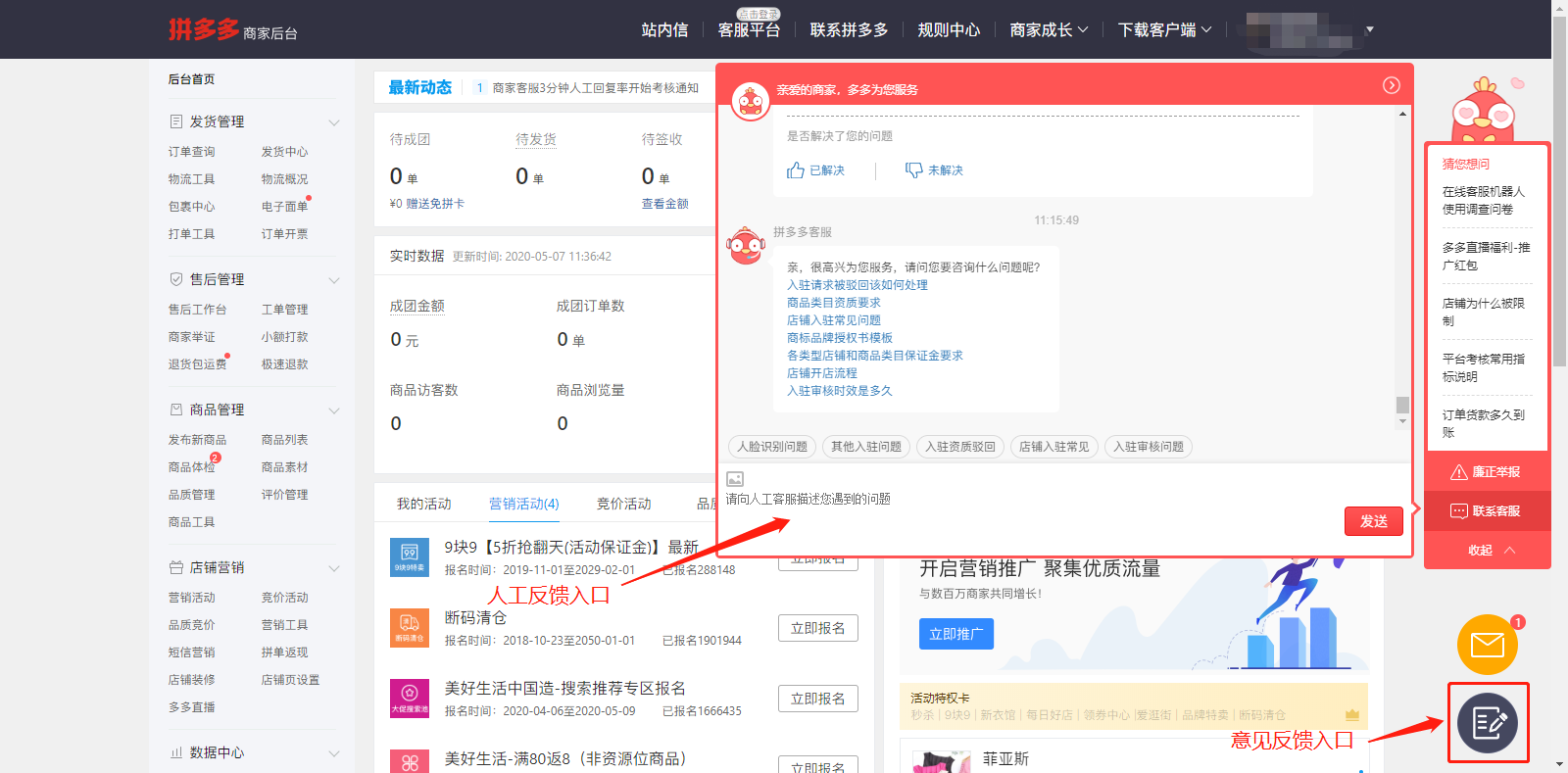Screen dimensions: 1568x773
Task: Click the image upload icon in chat input
Action: click(735, 479)
